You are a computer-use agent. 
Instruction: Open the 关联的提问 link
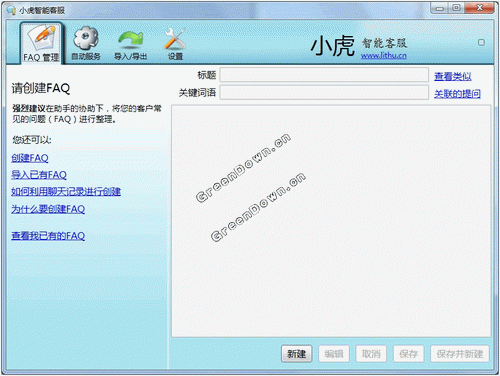pyautogui.click(x=457, y=94)
